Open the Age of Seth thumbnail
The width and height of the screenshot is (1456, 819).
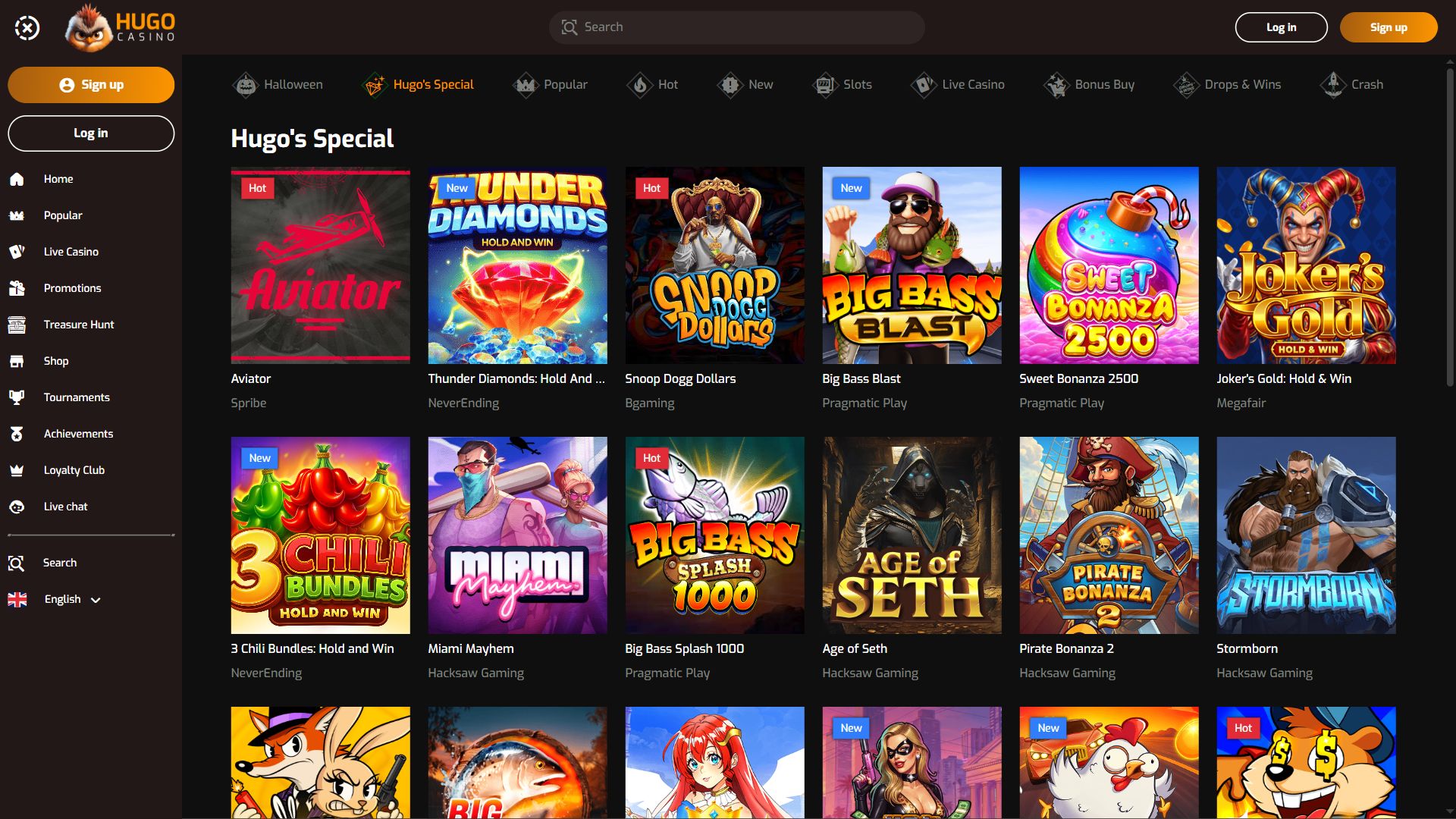coord(912,535)
